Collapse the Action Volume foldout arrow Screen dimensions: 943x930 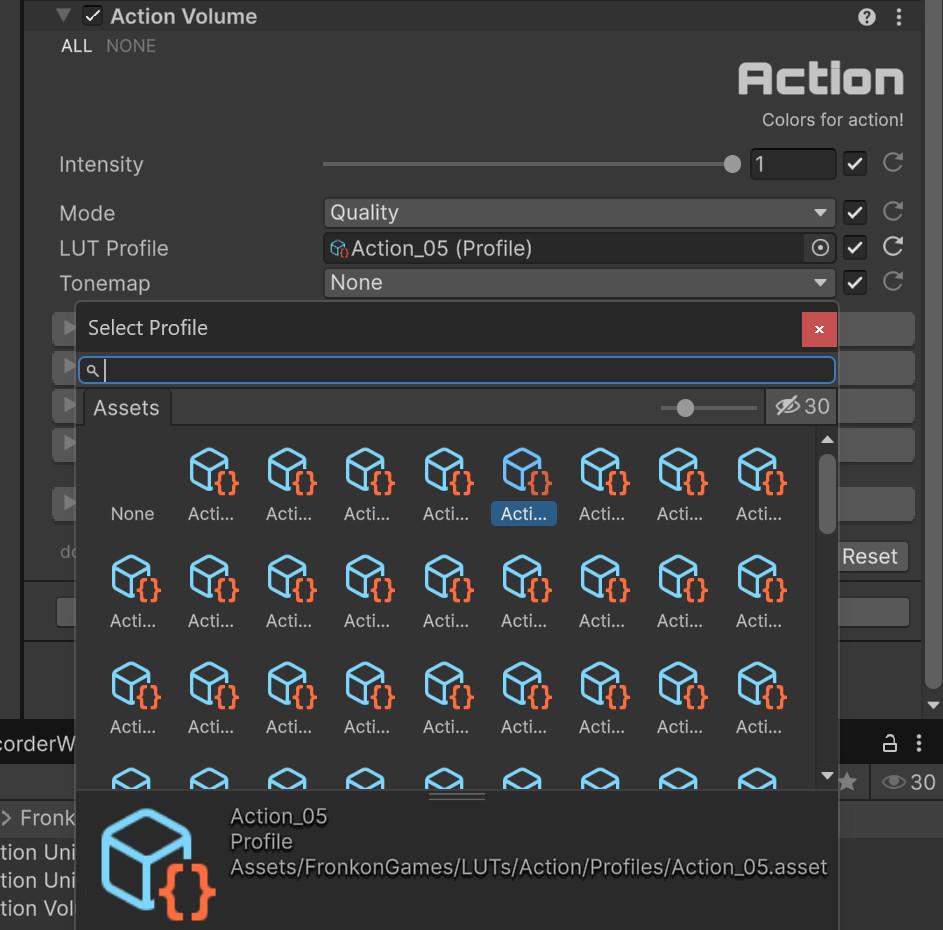pos(64,17)
